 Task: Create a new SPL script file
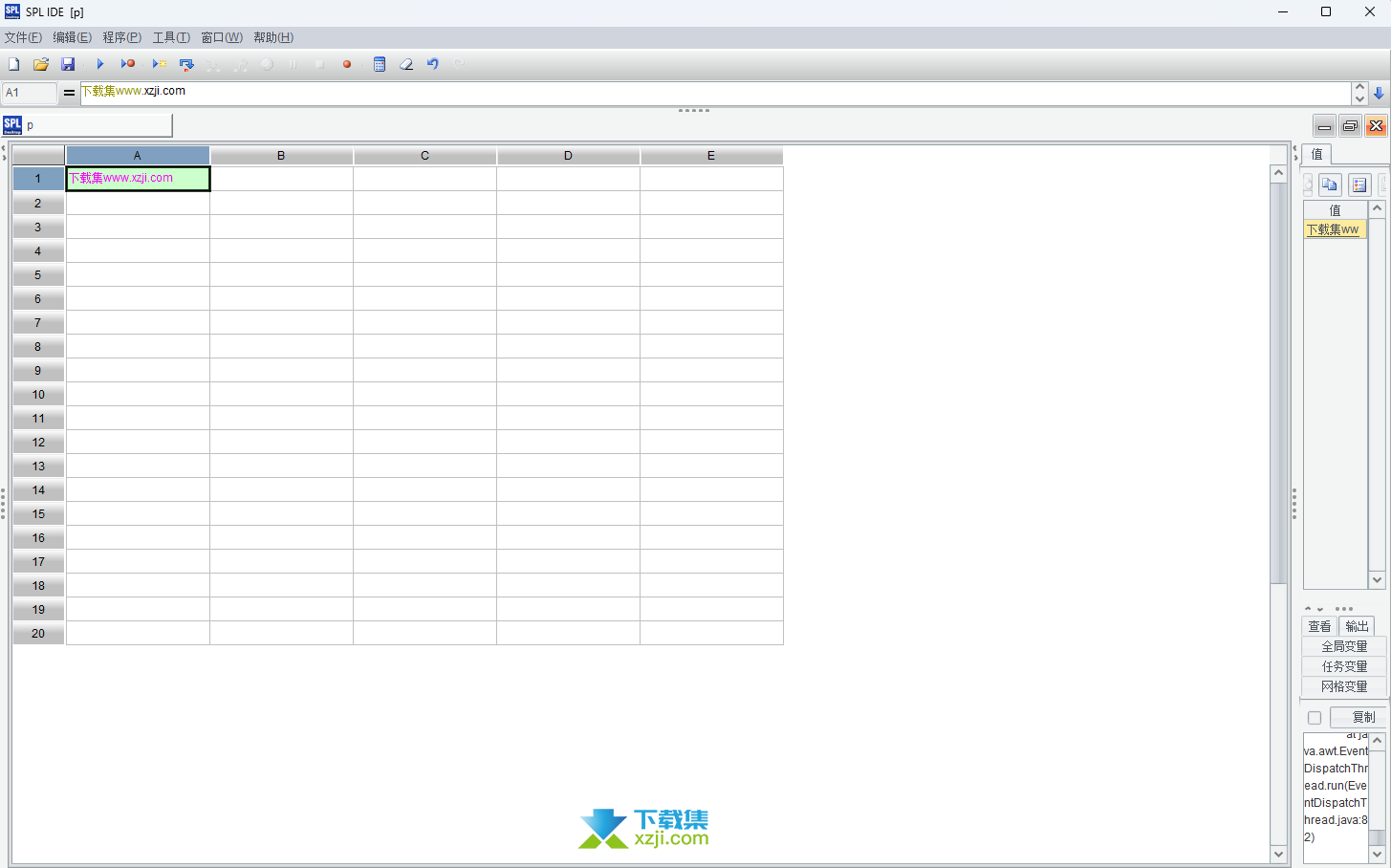click(13, 64)
